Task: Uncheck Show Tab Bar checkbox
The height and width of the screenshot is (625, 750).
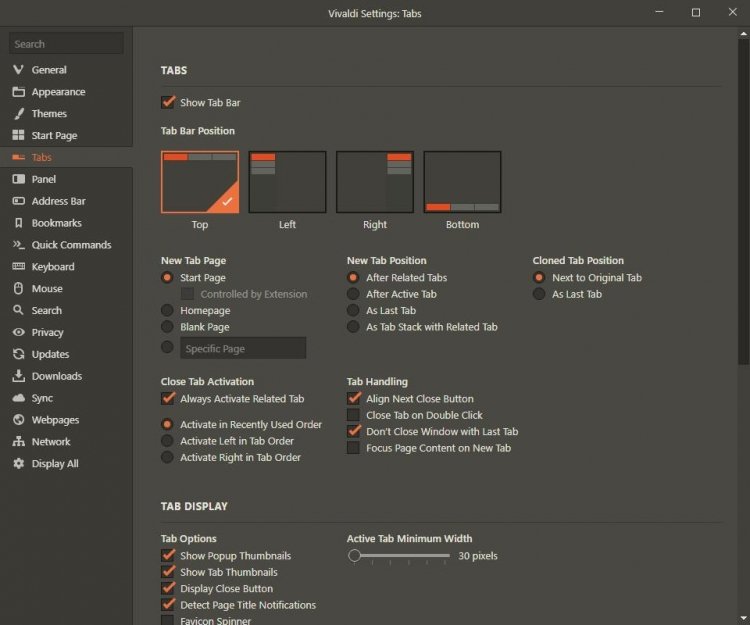Action: [167, 102]
